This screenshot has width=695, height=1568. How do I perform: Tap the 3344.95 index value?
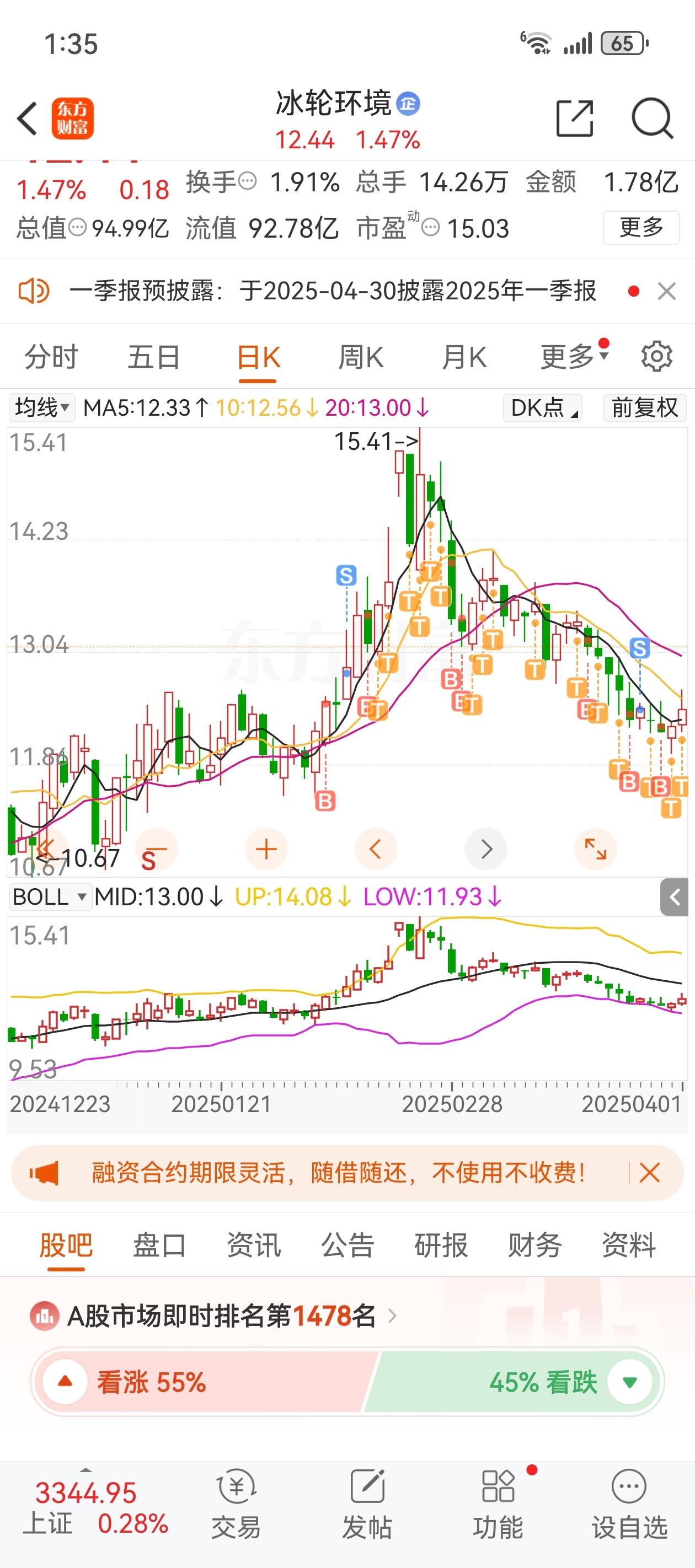tap(86, 1492)
